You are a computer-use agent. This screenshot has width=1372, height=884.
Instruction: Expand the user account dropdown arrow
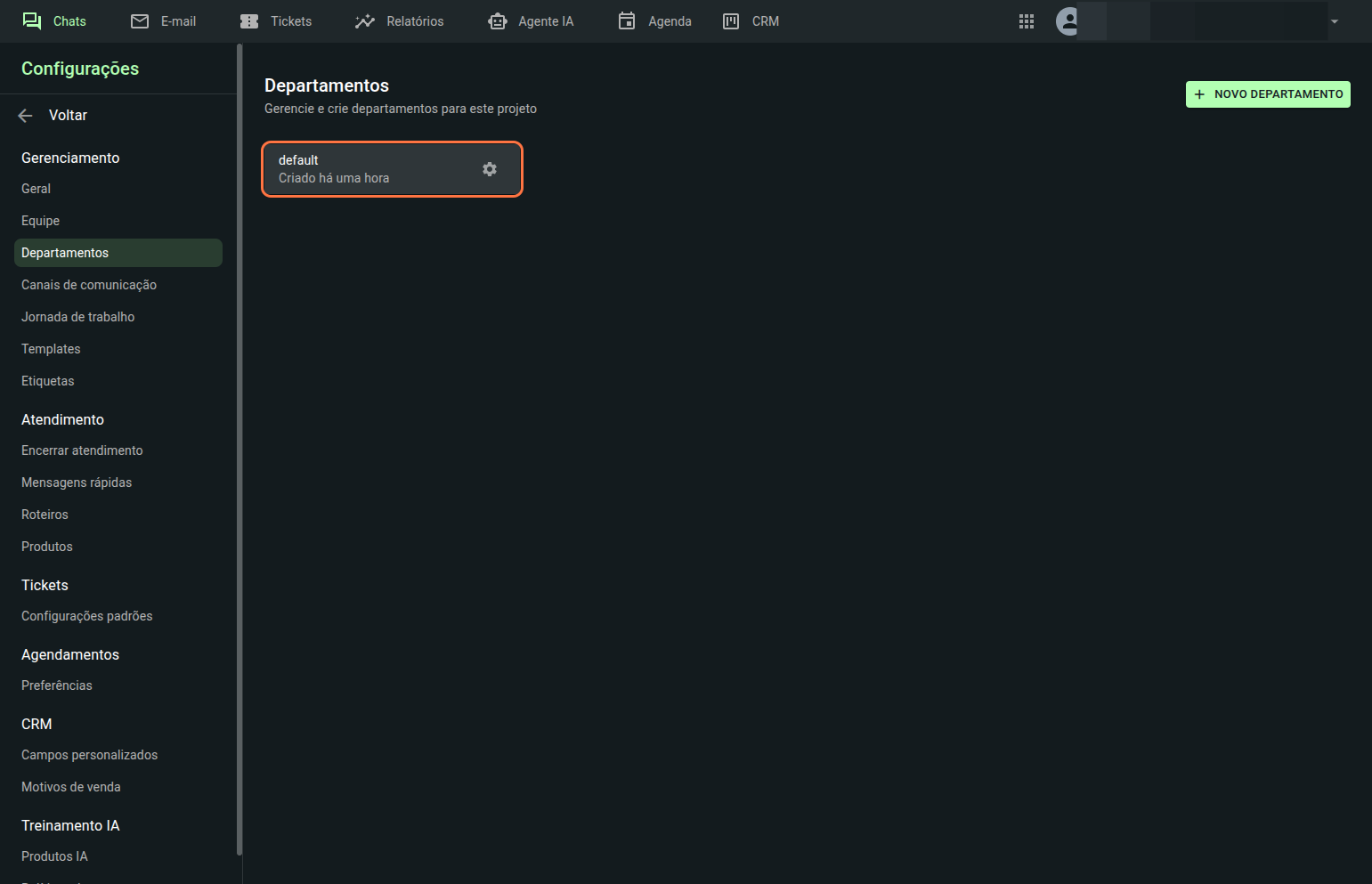[1335, 21]
